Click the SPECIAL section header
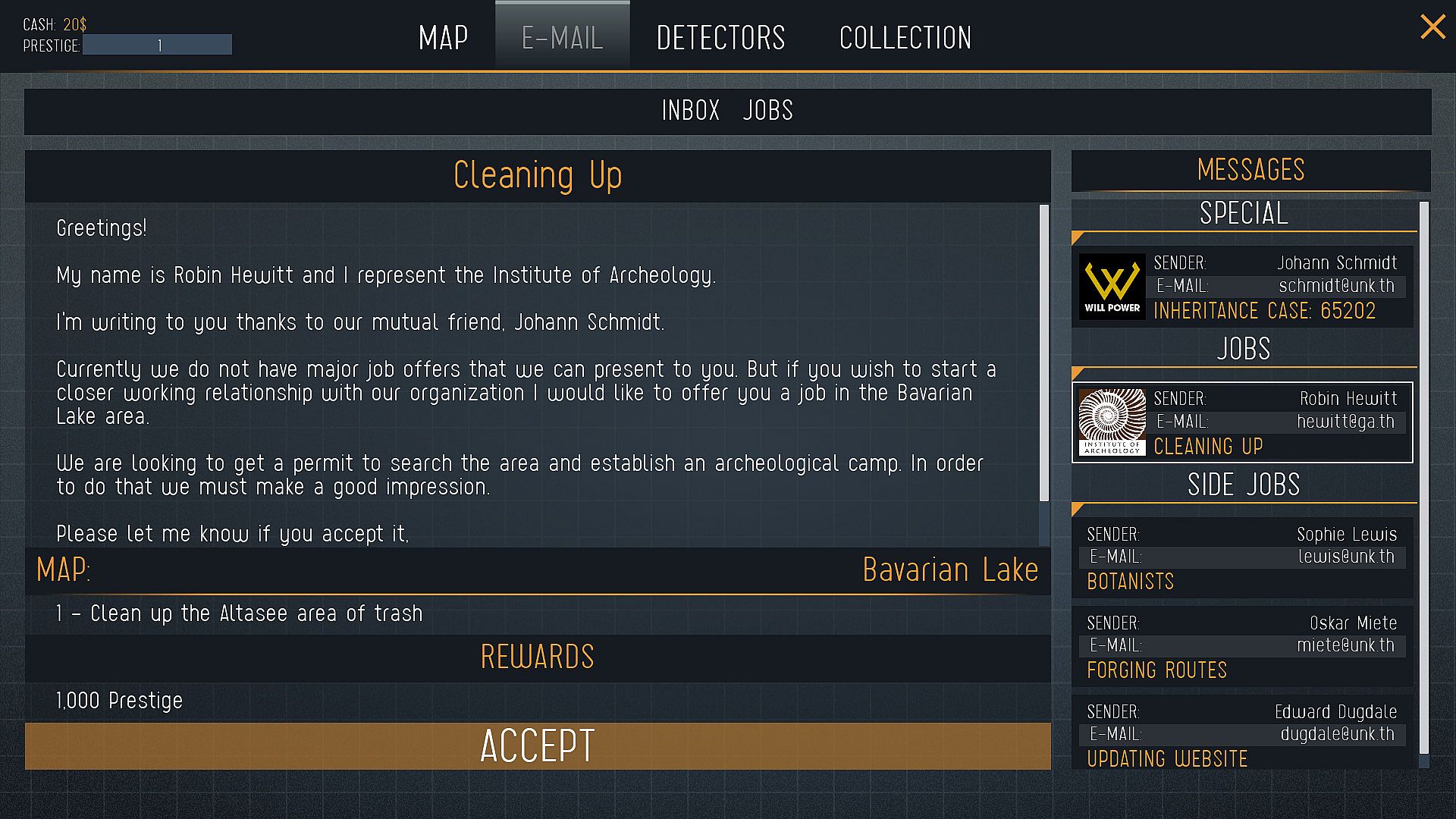 click(x=1244, y=213)
